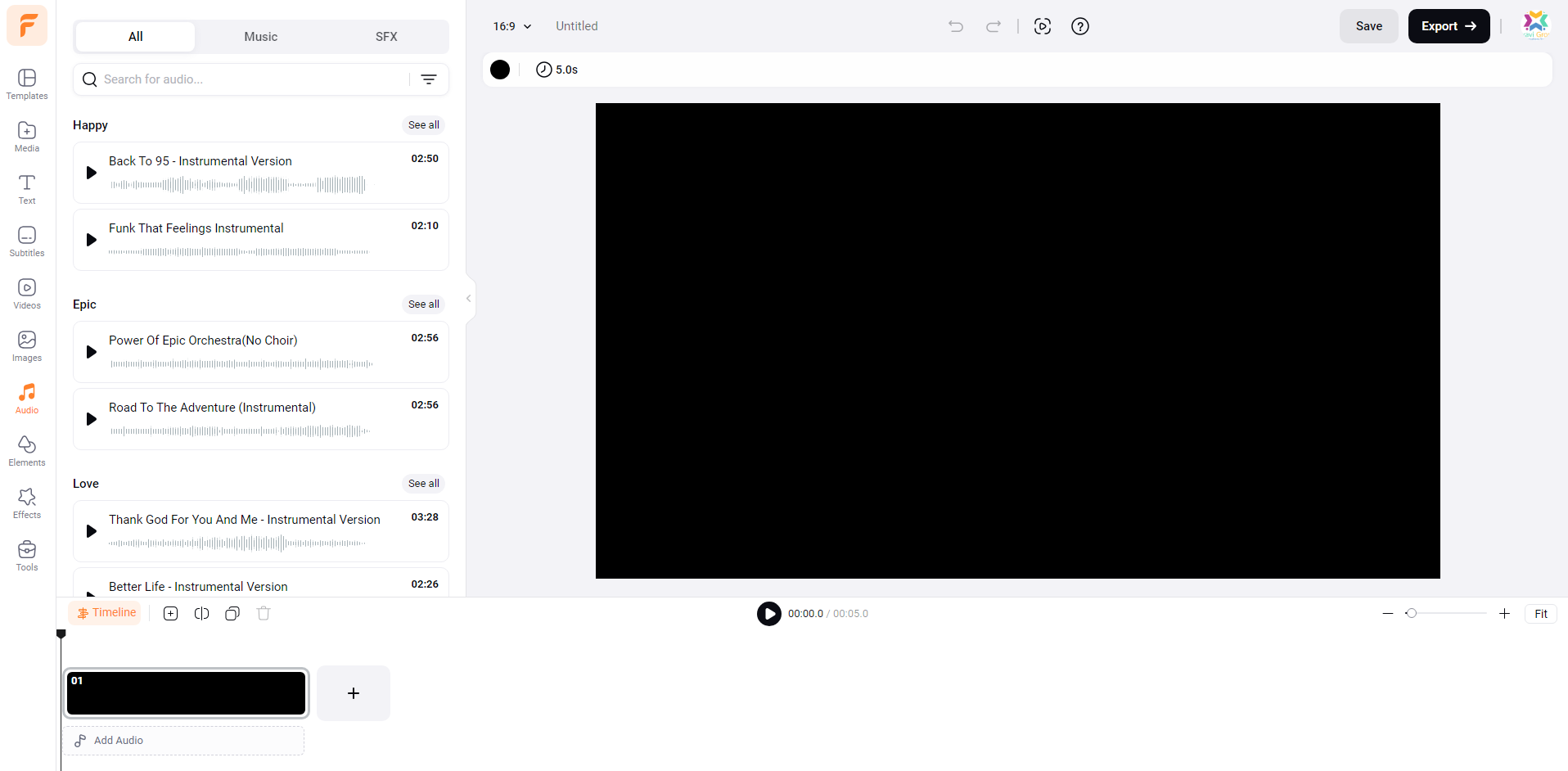Viewport: 1568px width, 771px height.
Task: Click the audio filter icon
Action: (429, 79)
